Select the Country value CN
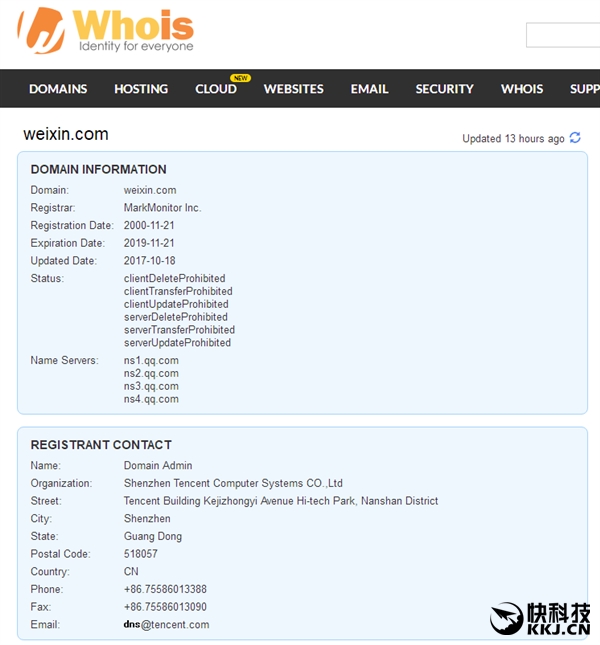Screen dimensions: 600x645 [131, 572]
